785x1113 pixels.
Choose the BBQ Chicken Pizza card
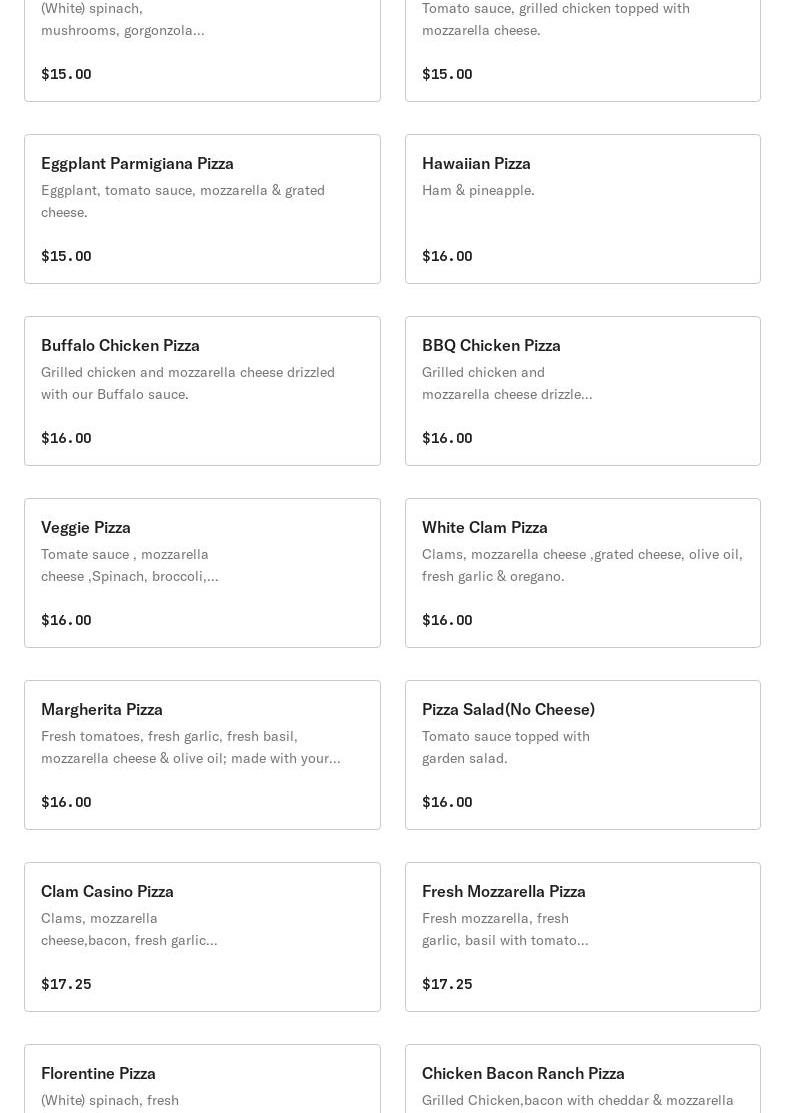pos(582,391)
